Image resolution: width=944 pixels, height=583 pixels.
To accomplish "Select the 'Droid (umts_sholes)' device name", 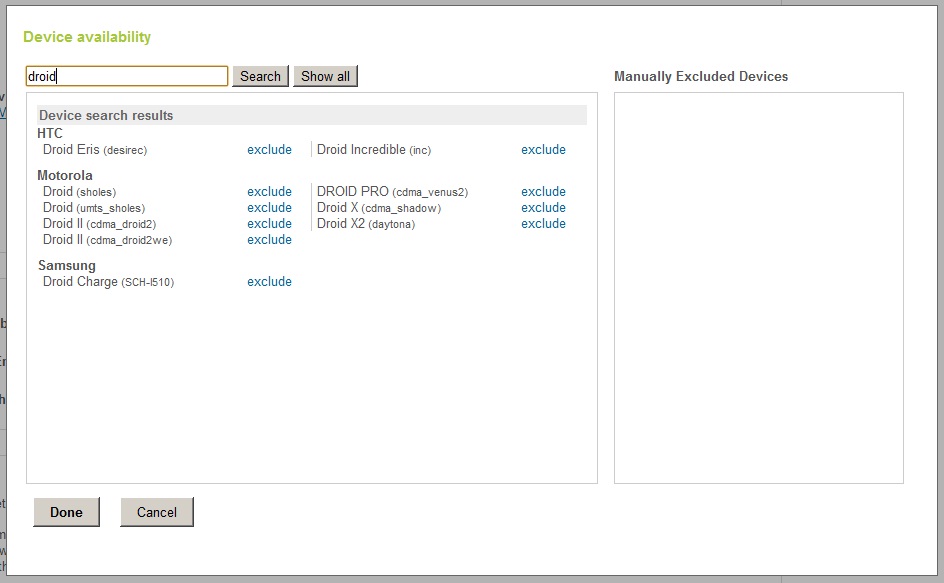I will pos(94,208).
